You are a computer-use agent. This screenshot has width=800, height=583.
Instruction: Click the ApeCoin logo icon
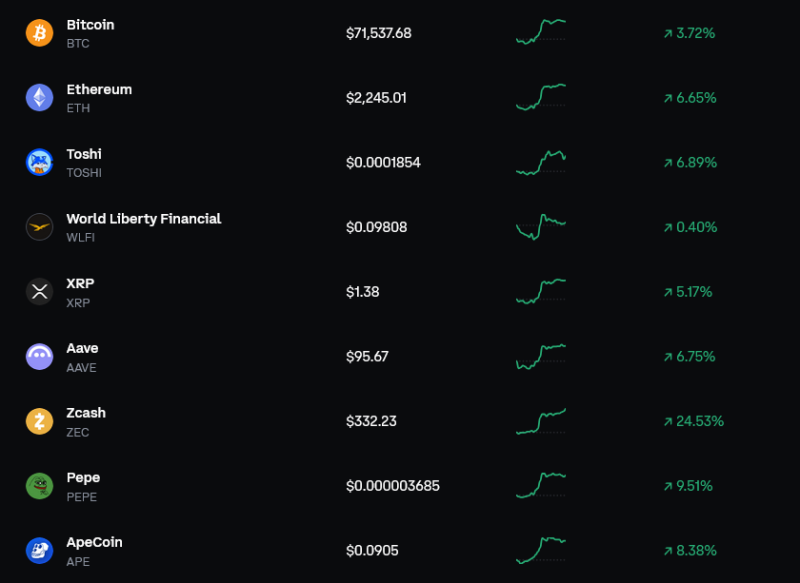point(39,550)
